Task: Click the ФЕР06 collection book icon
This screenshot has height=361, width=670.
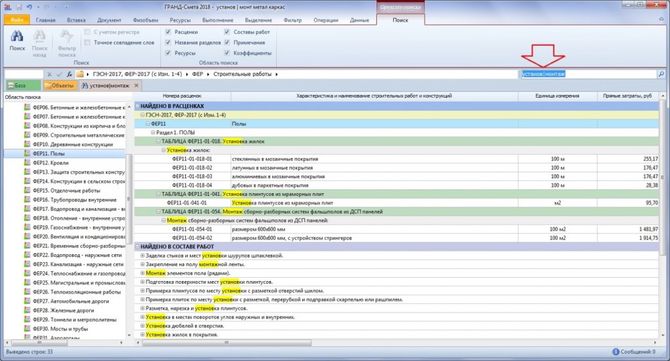Action: (27, 107)
